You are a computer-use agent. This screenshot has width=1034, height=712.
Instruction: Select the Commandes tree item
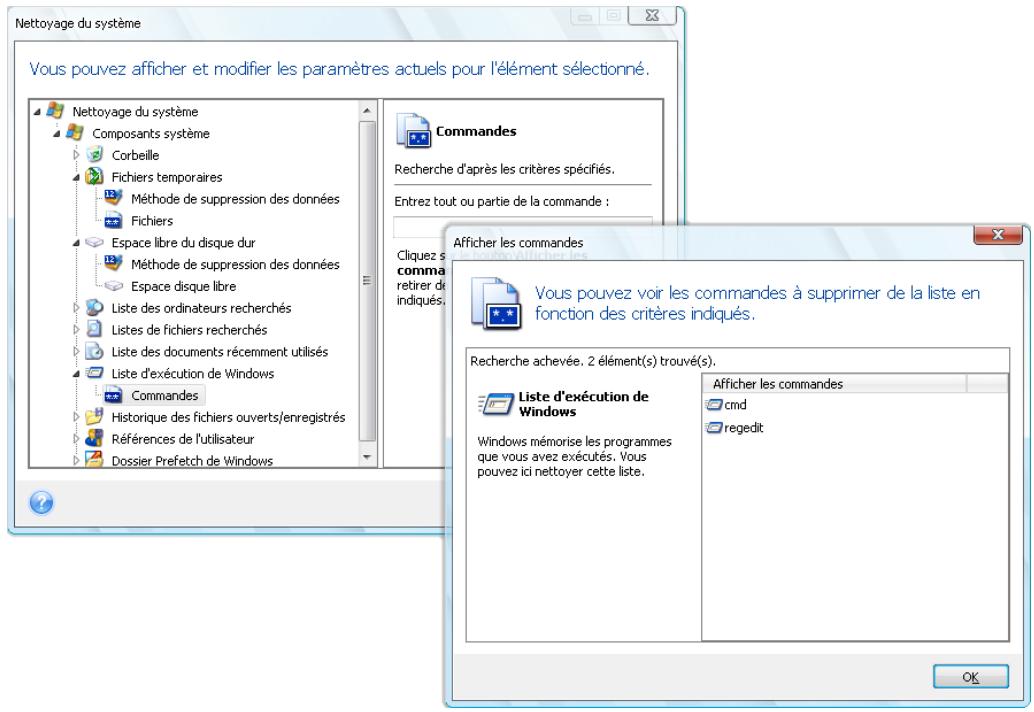tap(164, 395)
